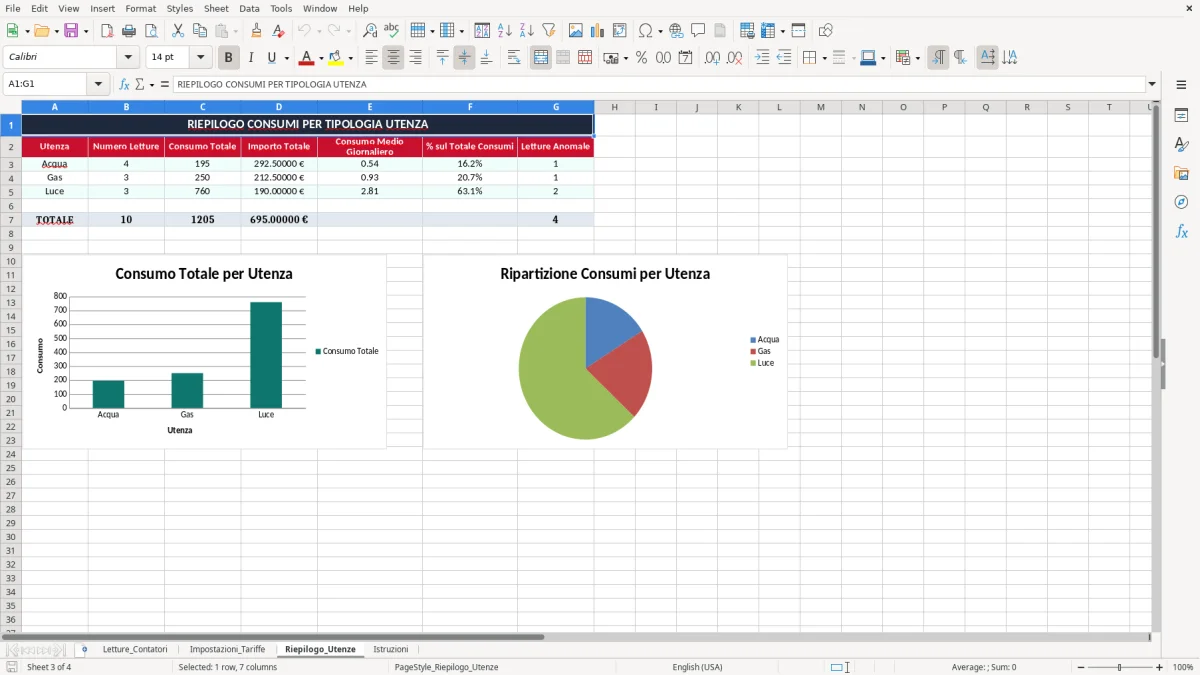Click the Increase Indent icon

pyautogui.click(x=762, y=58)
